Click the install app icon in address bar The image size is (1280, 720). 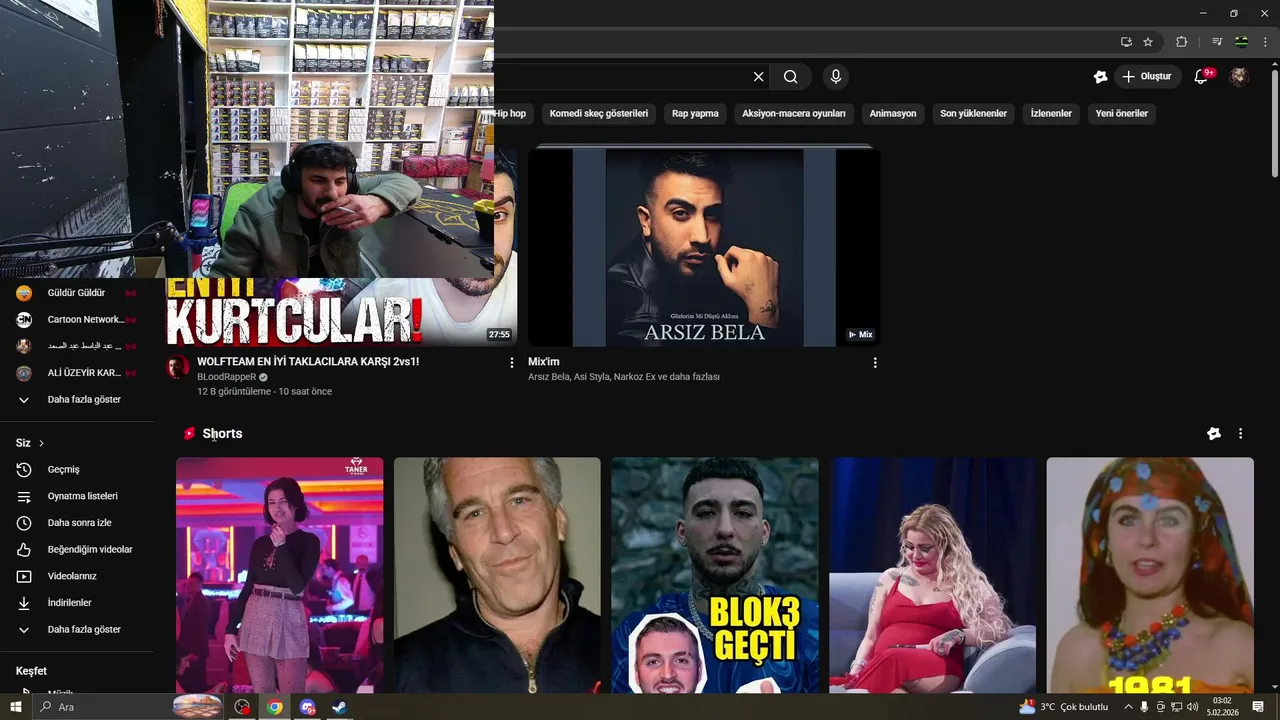pyautogui.click(x=1126, y=42)
